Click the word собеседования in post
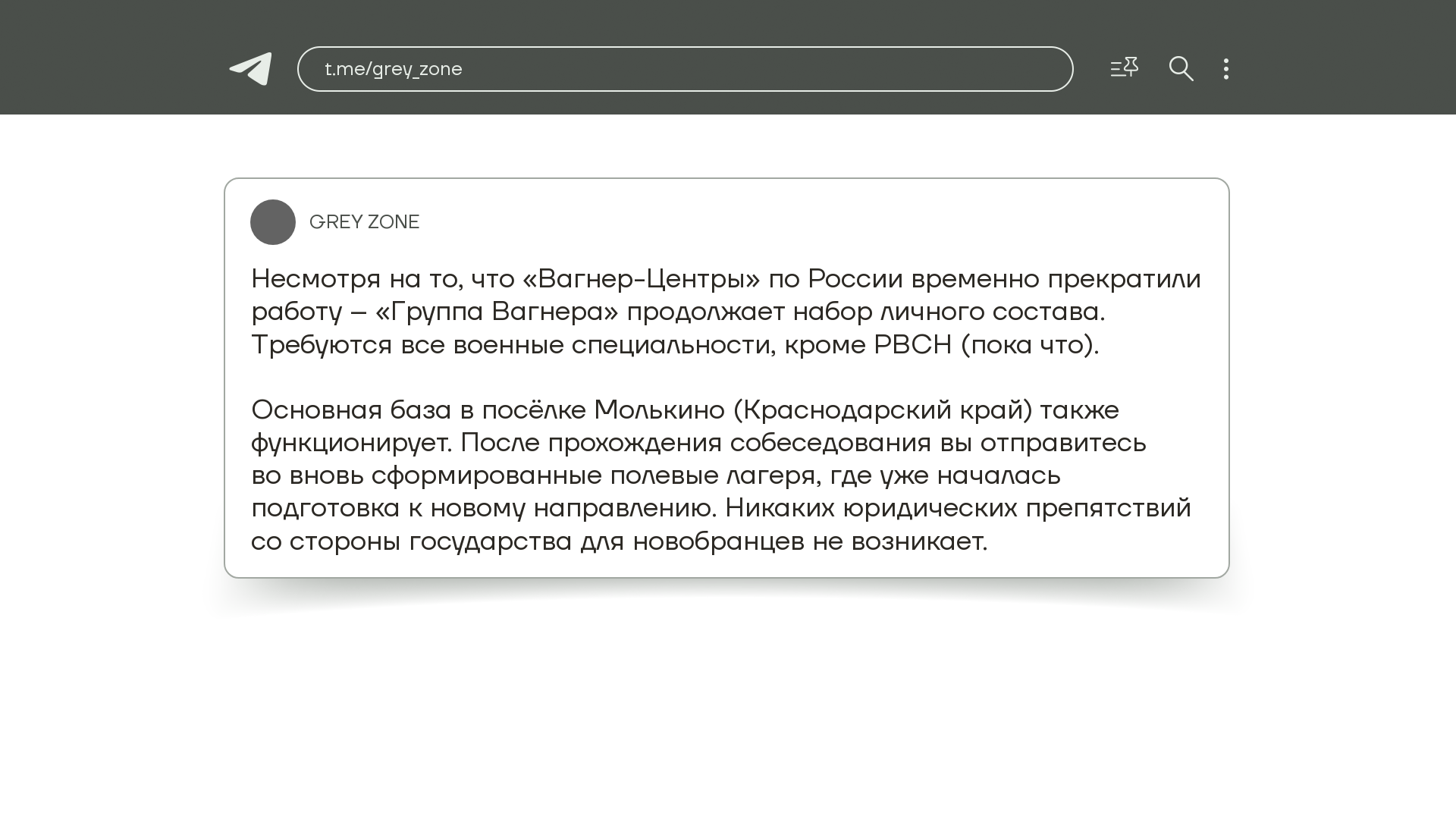Screen dimensions: 1456x819 coord(830,443)
